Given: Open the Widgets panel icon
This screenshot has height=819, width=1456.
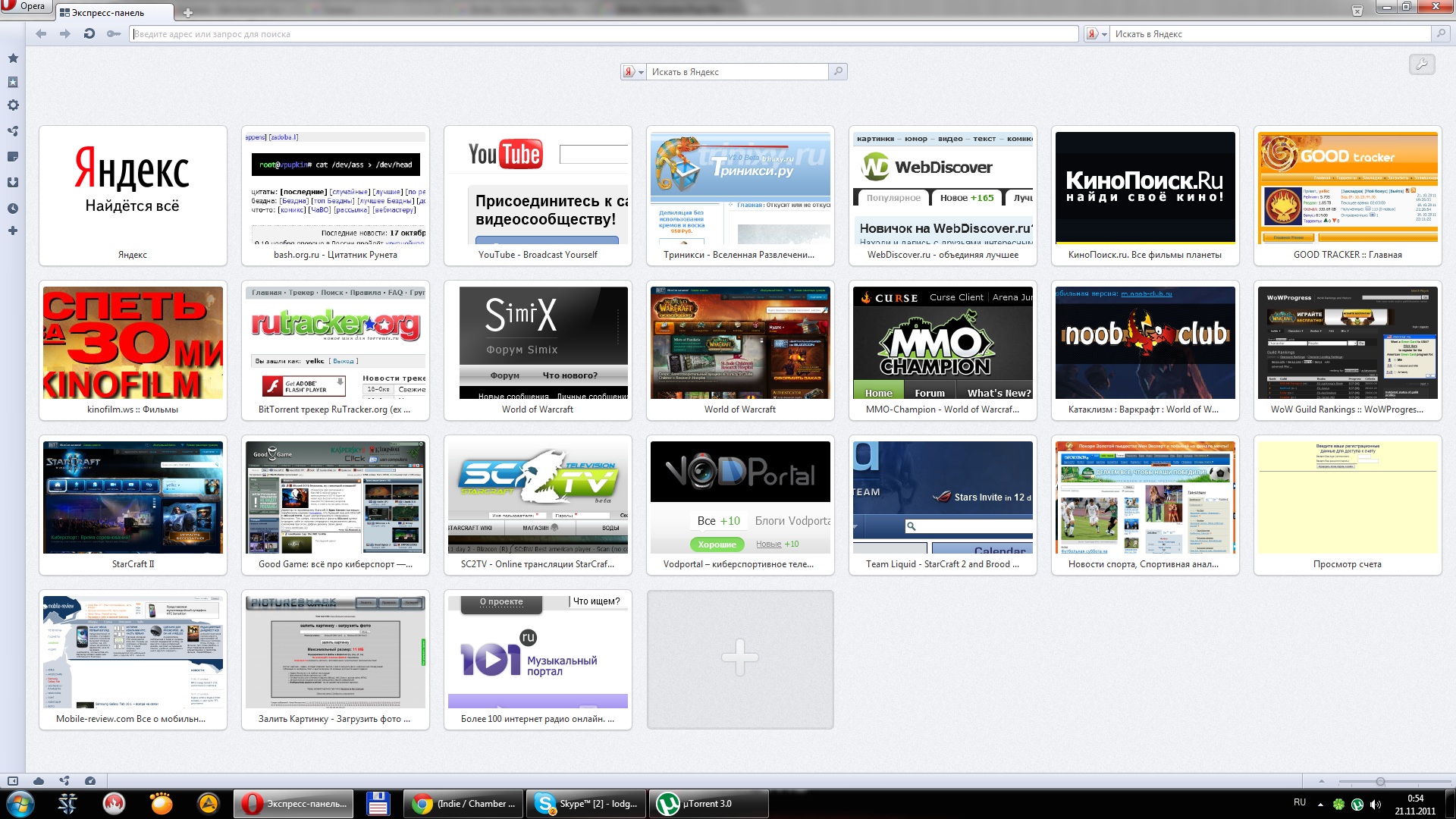Looking at the screenshot, I should click(13, 82).
